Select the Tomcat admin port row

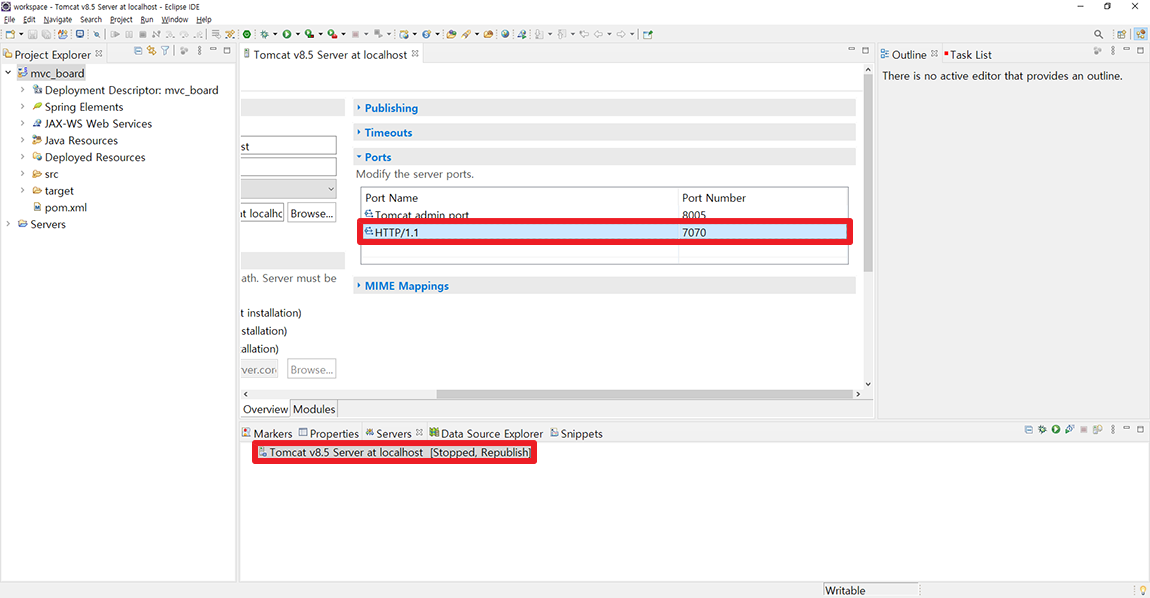click(x=605, y=215)
